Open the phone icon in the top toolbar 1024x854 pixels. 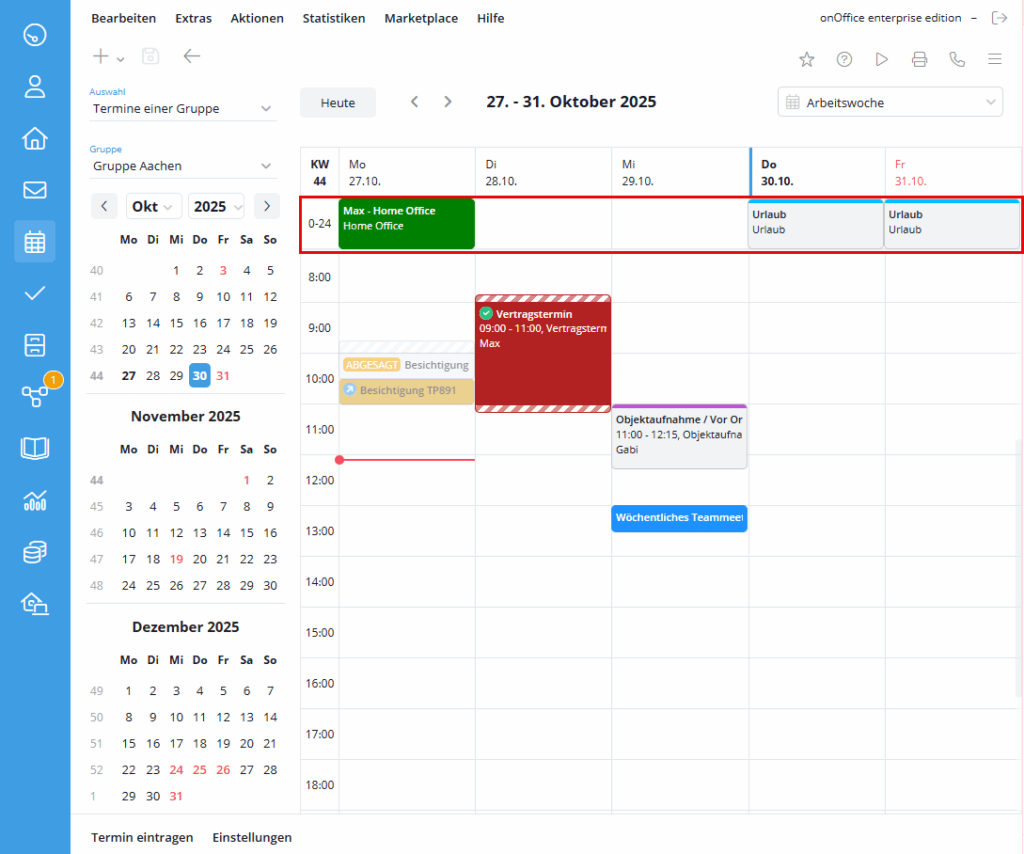(957, 59)
